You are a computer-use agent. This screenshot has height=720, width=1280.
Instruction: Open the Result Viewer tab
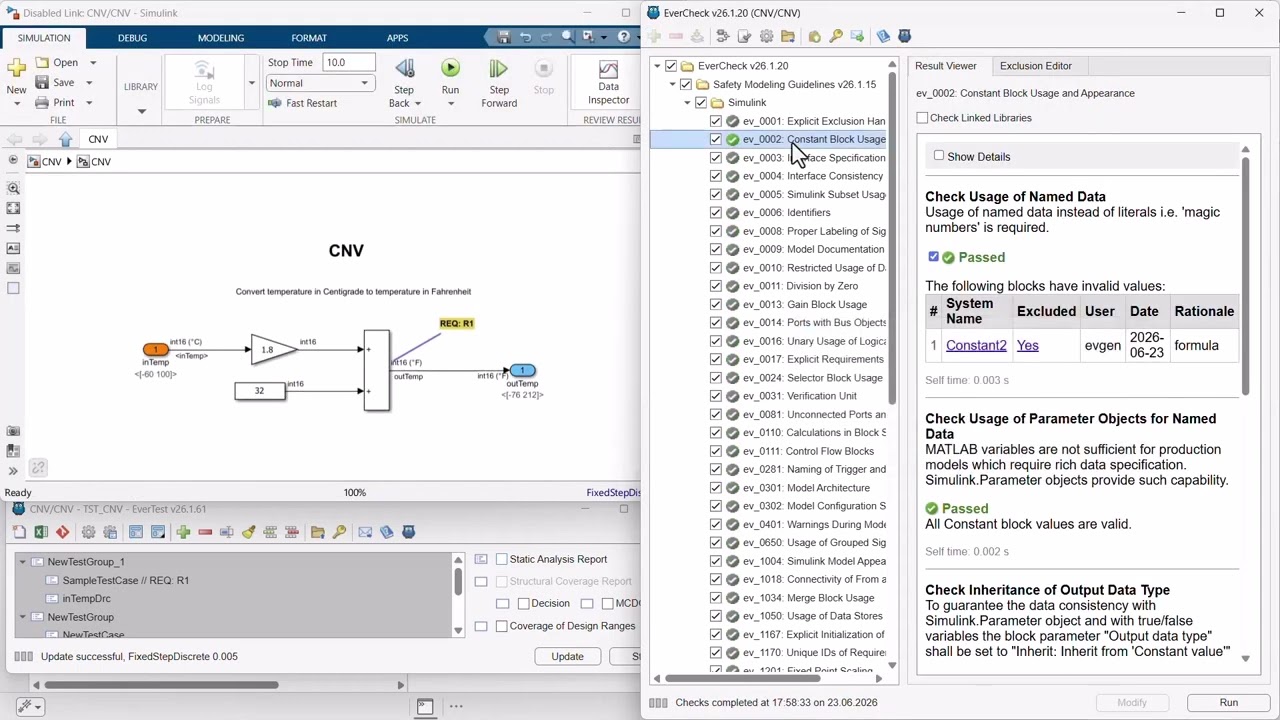(945, 66)
